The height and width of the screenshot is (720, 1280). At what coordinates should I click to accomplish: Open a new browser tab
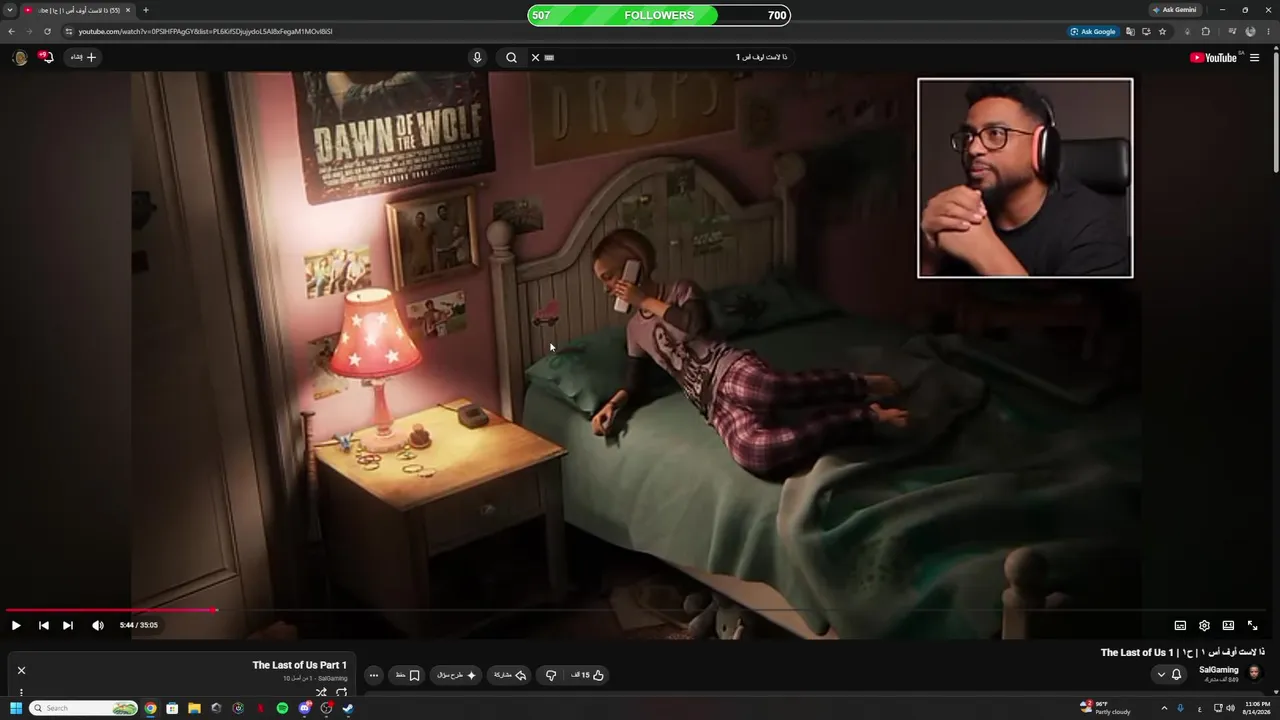pyautogui.click(x=146, y=10)
